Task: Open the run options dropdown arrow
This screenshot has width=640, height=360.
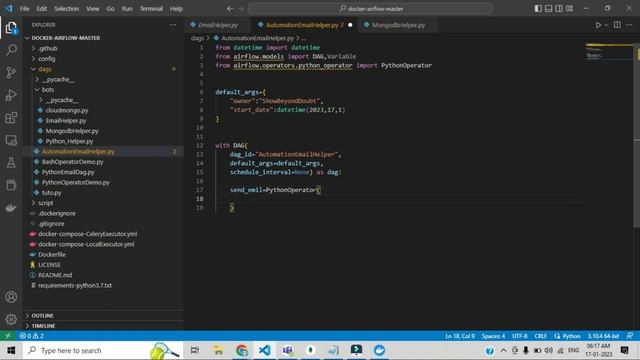Action: (x=606, y=25)
